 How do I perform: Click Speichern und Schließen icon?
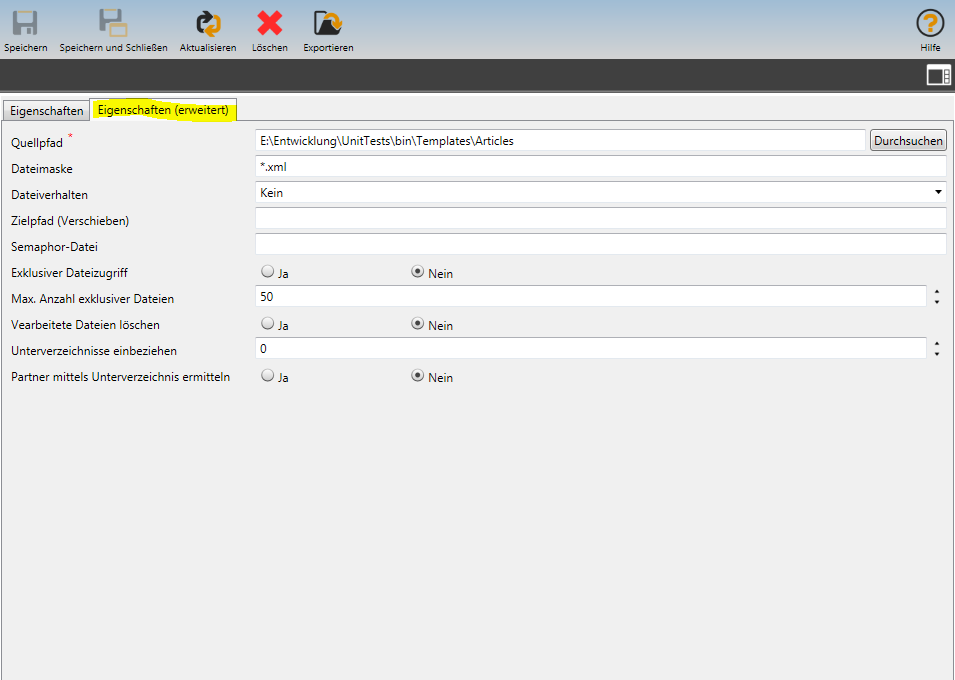(x=113, y=24)
